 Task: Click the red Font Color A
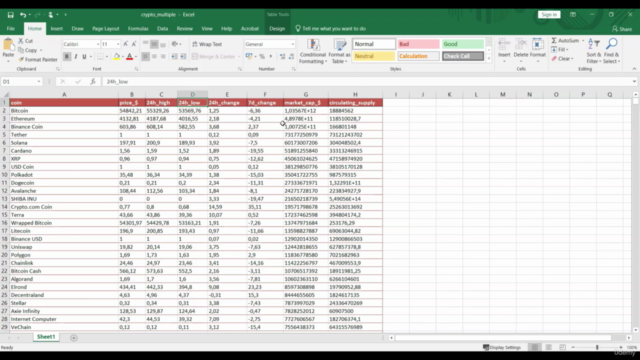(129, 56)
